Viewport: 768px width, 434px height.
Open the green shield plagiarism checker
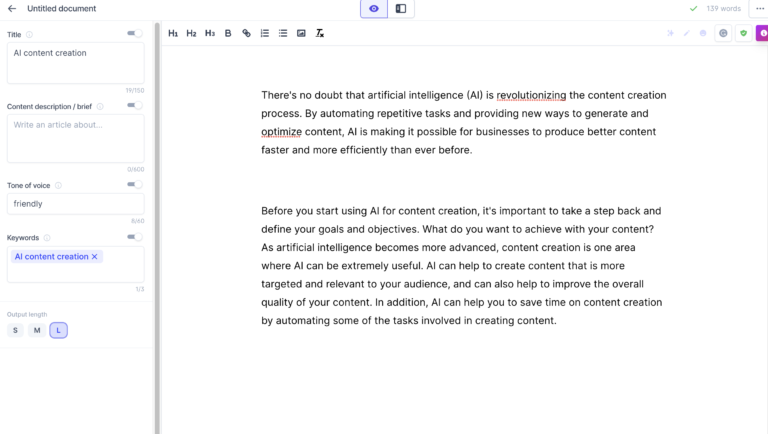pos(744,33)
